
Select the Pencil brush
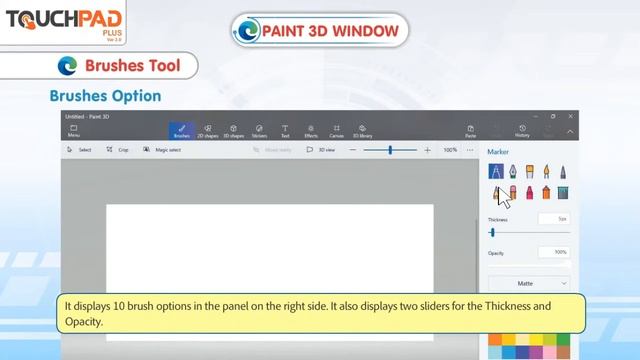(x=496, y=192)
